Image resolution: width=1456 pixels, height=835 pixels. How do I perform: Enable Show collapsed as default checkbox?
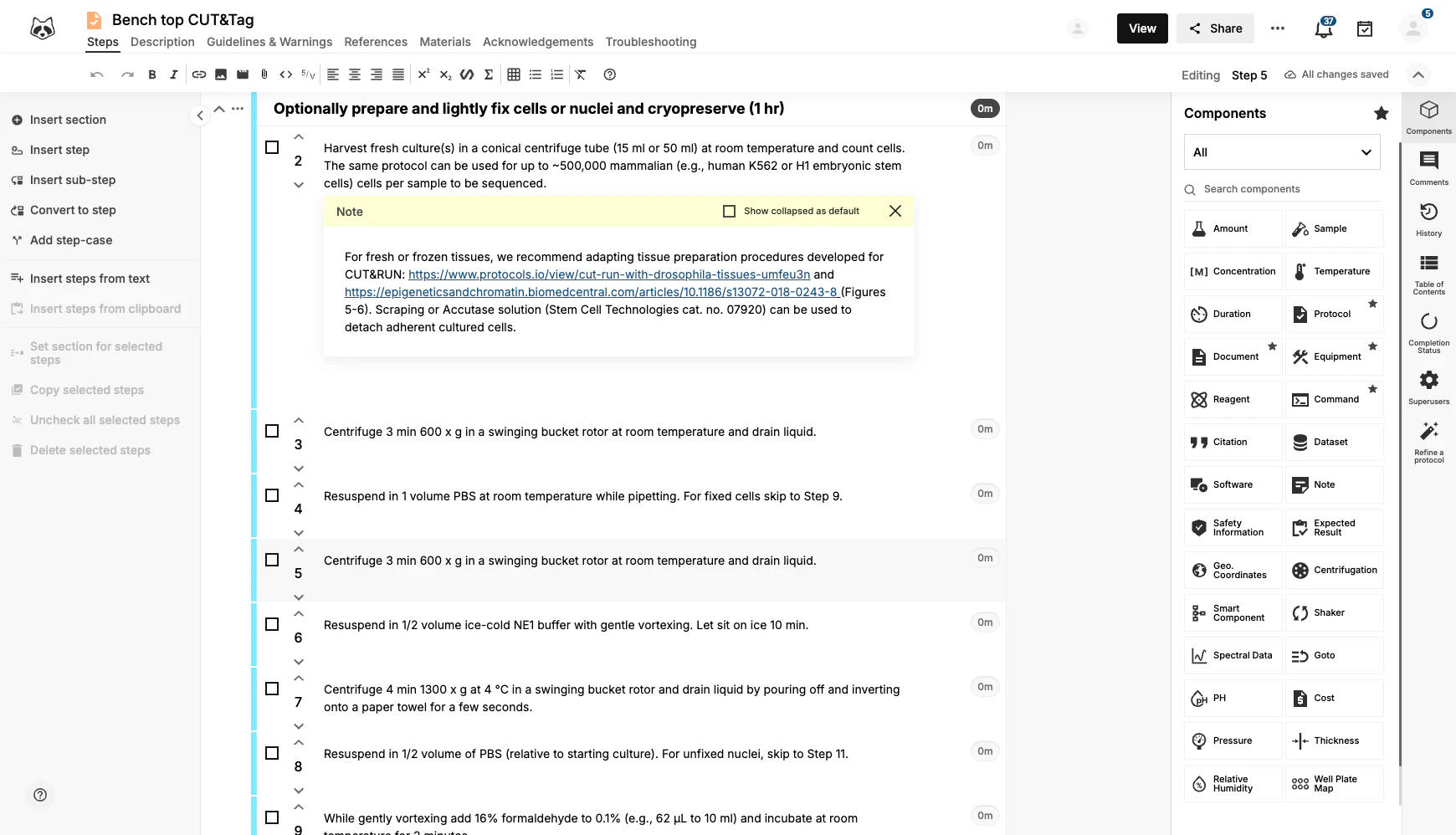[729, 211]
